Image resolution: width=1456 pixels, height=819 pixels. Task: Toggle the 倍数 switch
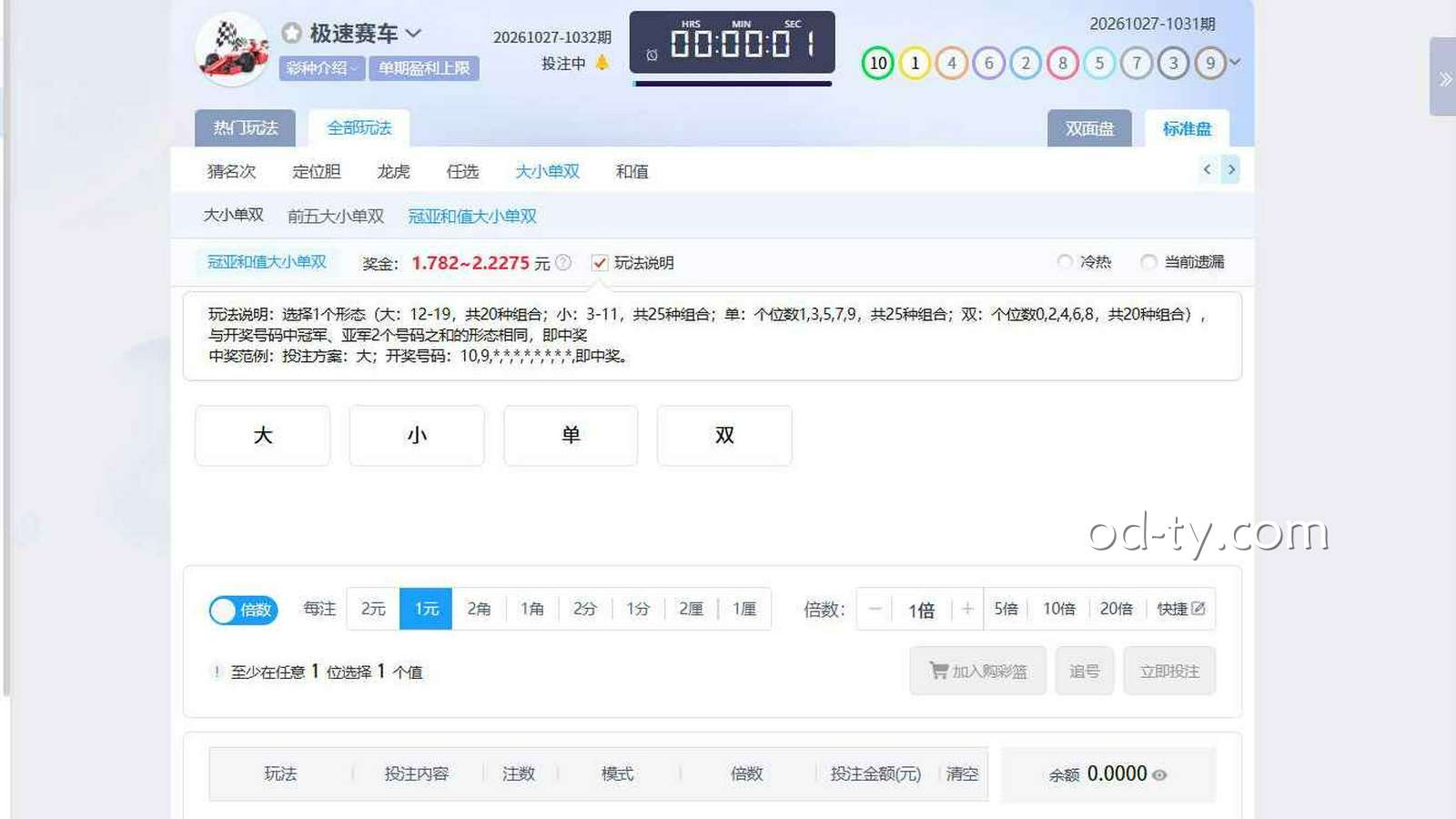point(243,610)
